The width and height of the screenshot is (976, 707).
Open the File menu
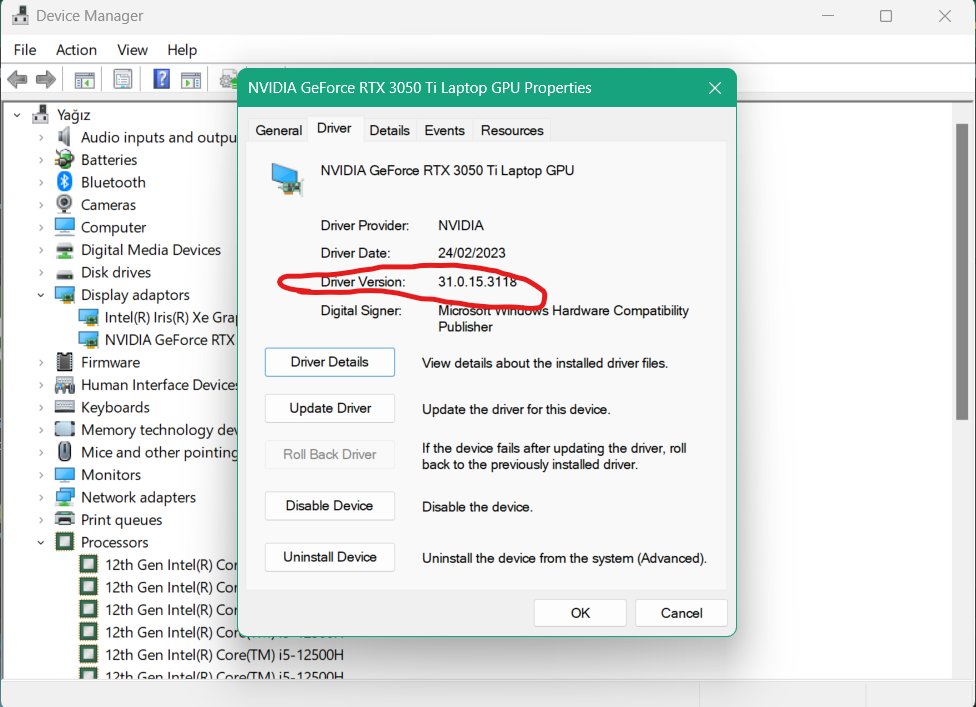tap(25, 50)
